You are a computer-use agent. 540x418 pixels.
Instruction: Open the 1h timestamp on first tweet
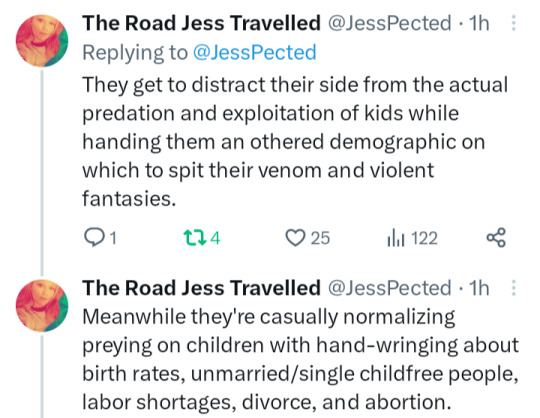pos(479,23)
